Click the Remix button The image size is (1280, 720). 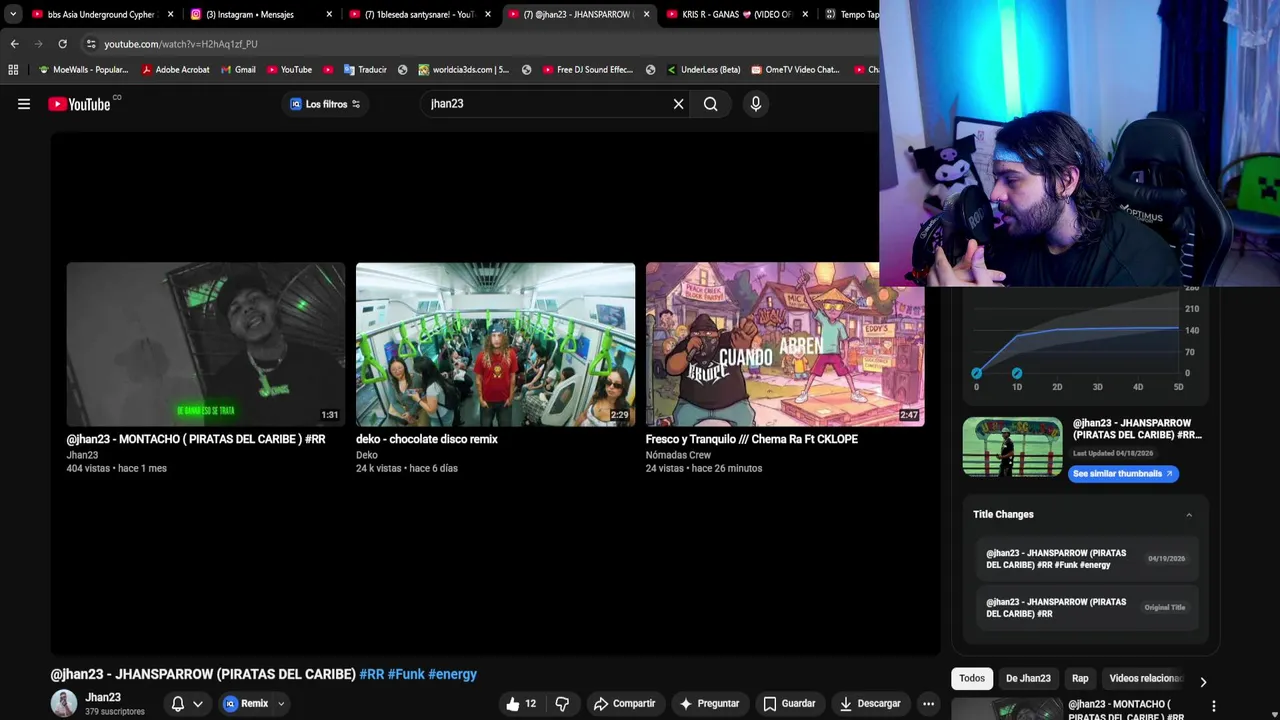pyautogui.click(x=246, y=704)
